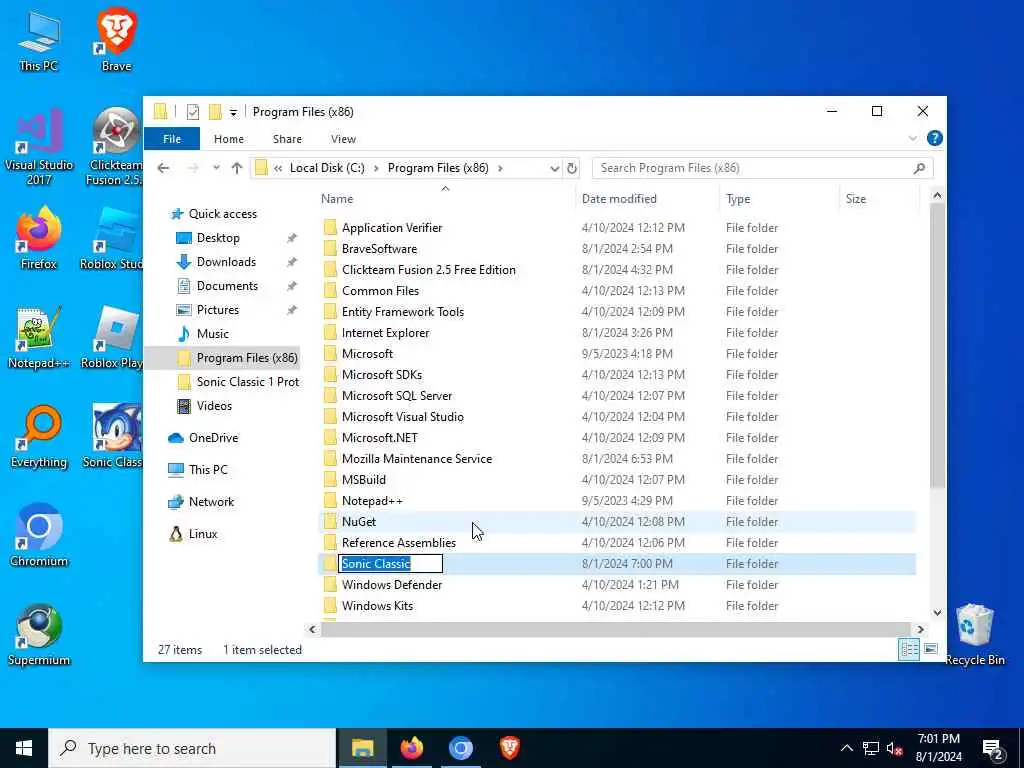This screenshot has width=1024, height=768.
Task: Click the vertical scrollbar thumb in file list
Action: coord(937,345)
